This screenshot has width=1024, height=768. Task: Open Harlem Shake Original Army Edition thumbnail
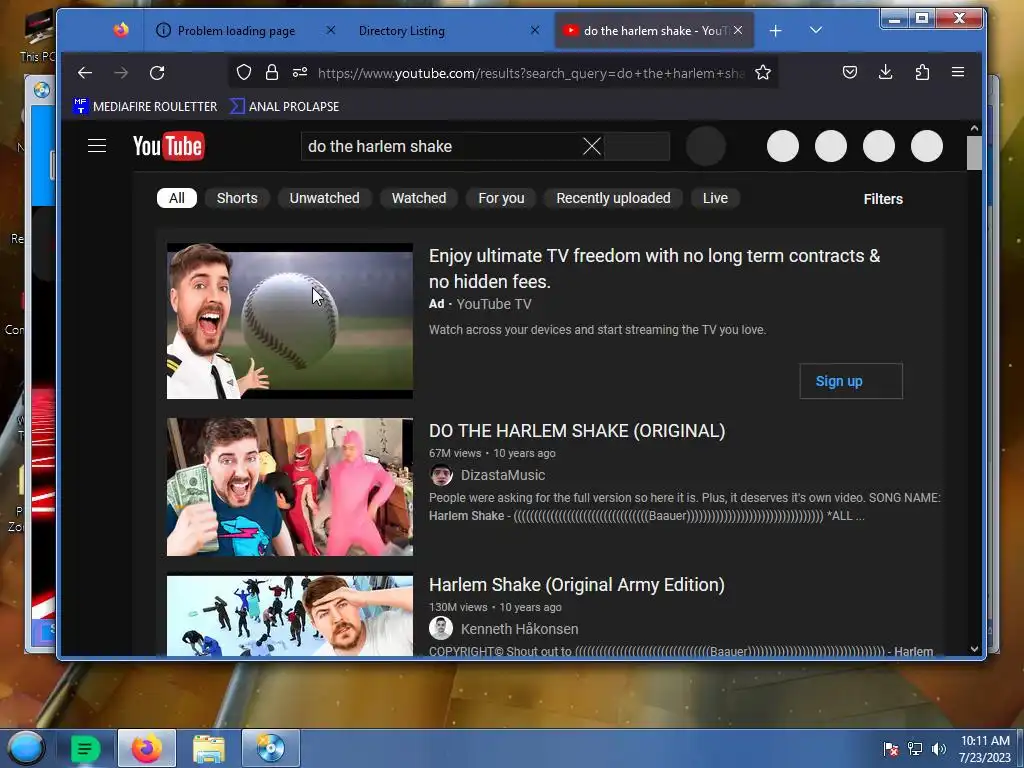[289, 615]
